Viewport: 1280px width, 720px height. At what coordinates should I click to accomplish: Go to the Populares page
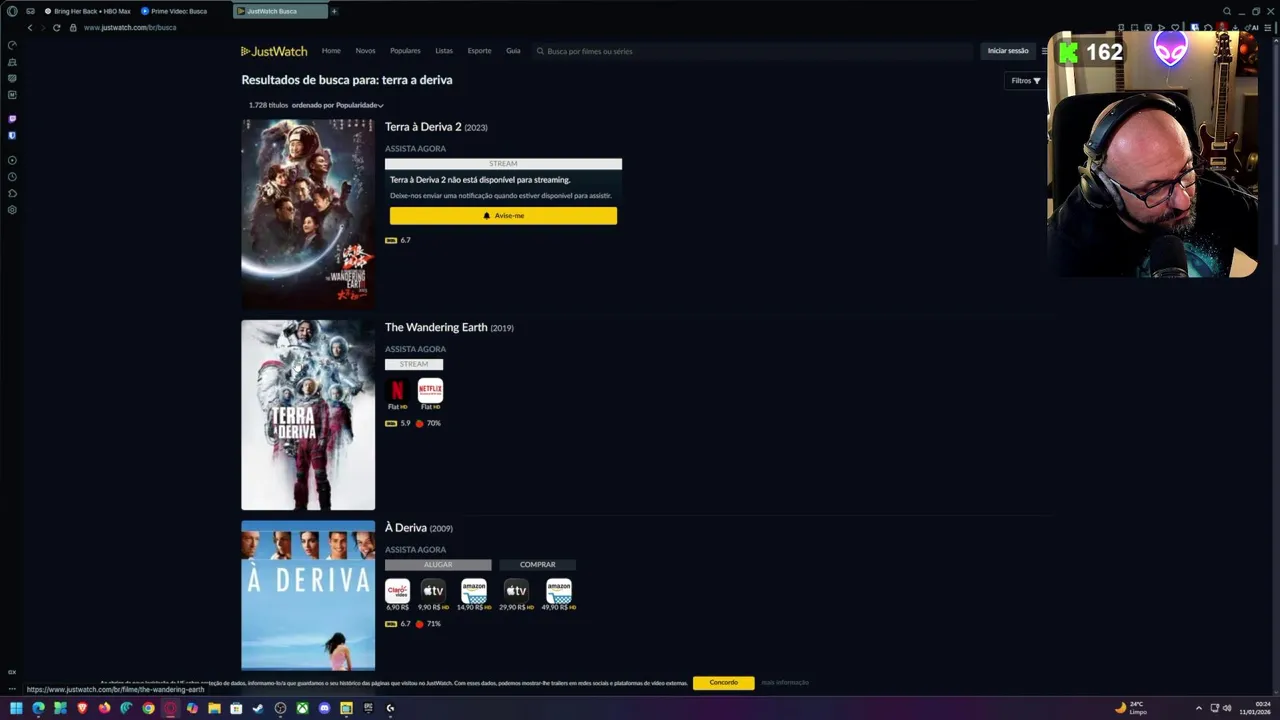(x=405, y=51)
